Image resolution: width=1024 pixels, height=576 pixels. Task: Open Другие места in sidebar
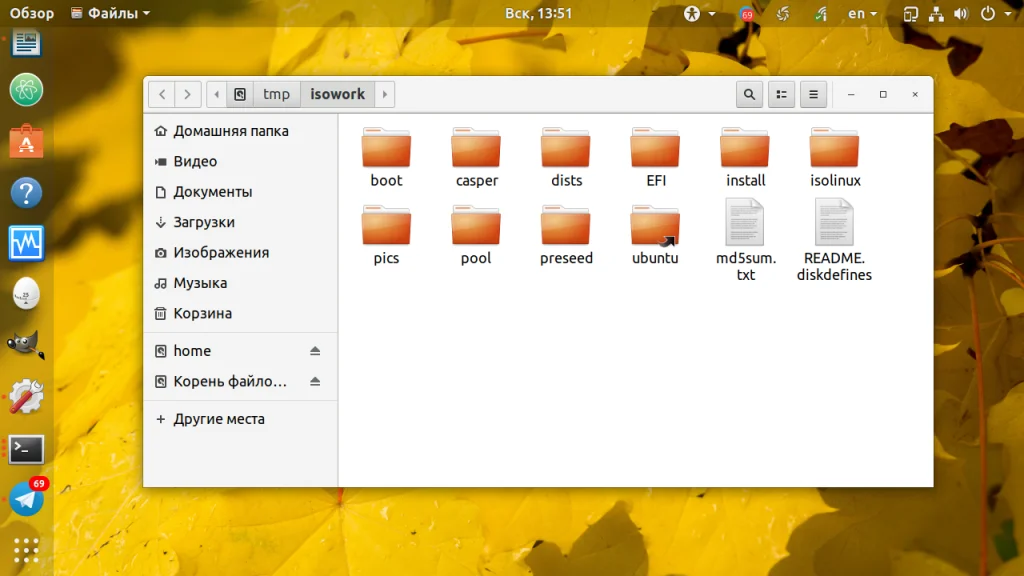[x=218, y=419]
